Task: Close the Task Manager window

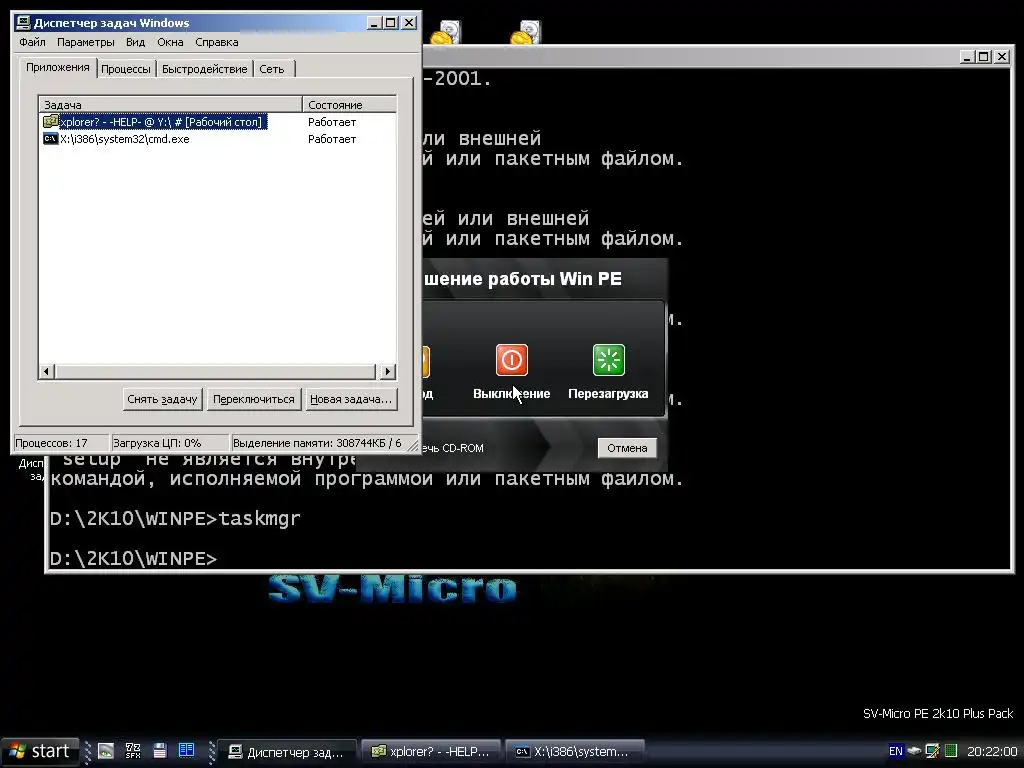Action: click(x=409, y=23)
